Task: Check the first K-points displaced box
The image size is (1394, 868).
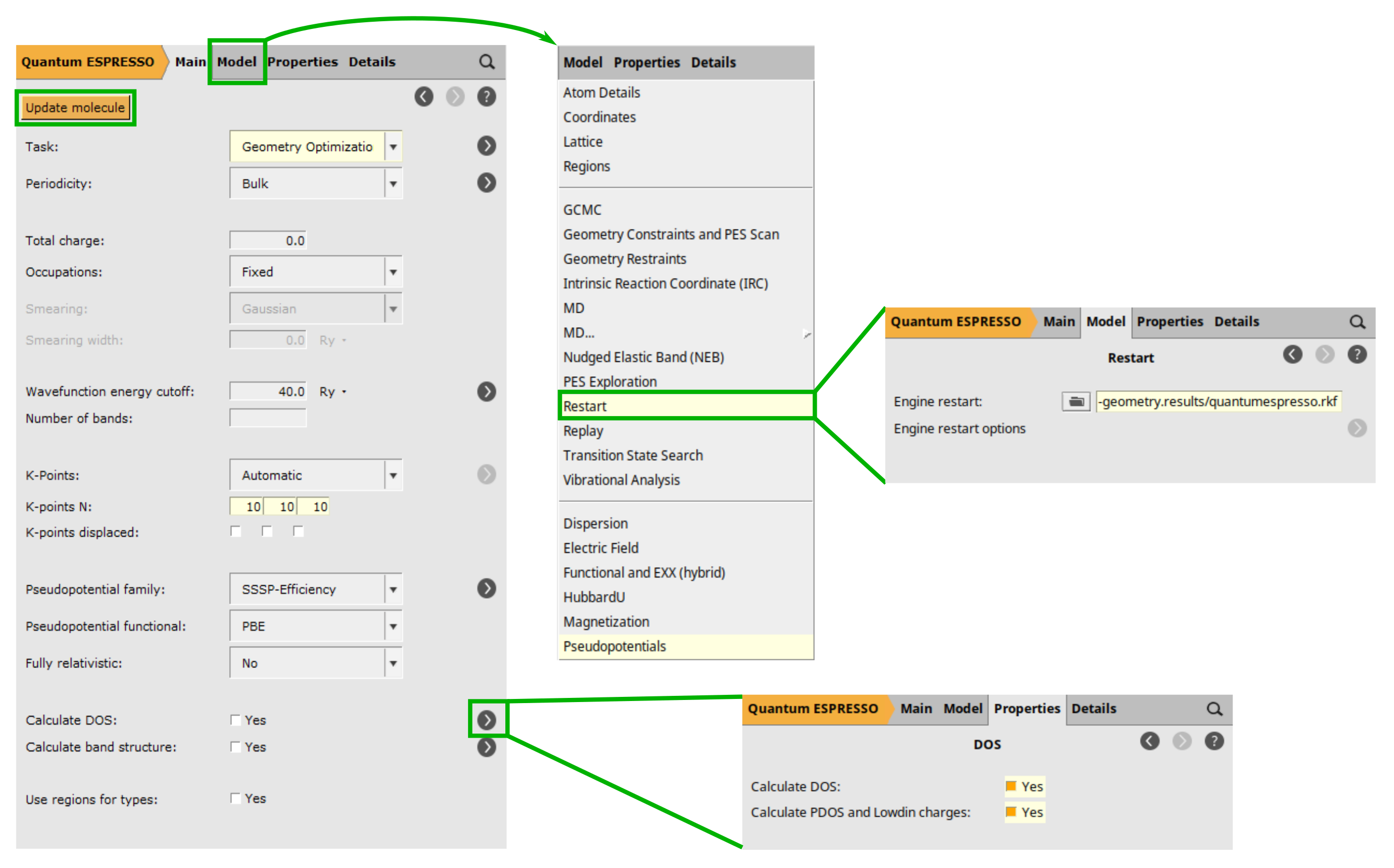Action: click(235, 531)
